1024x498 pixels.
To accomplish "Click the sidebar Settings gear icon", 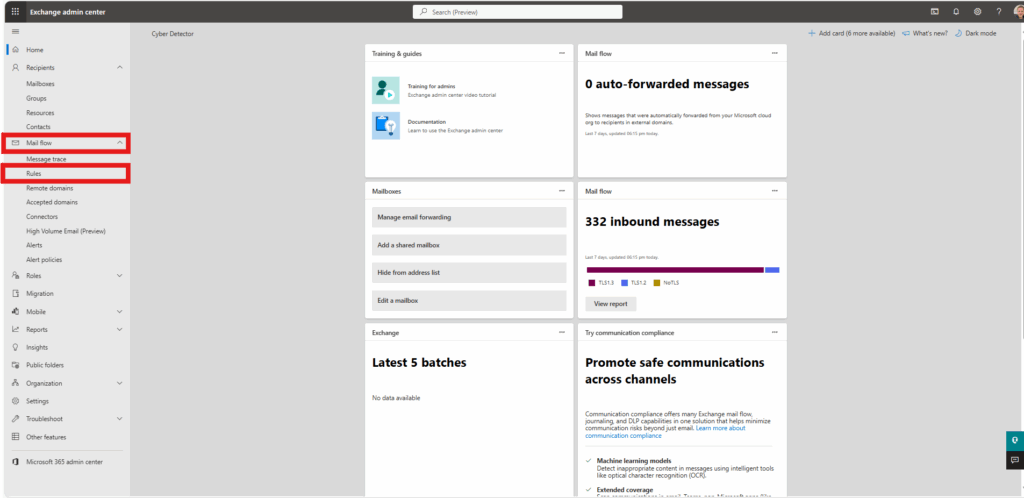I will pyautogui.click(x=16, y=401).
